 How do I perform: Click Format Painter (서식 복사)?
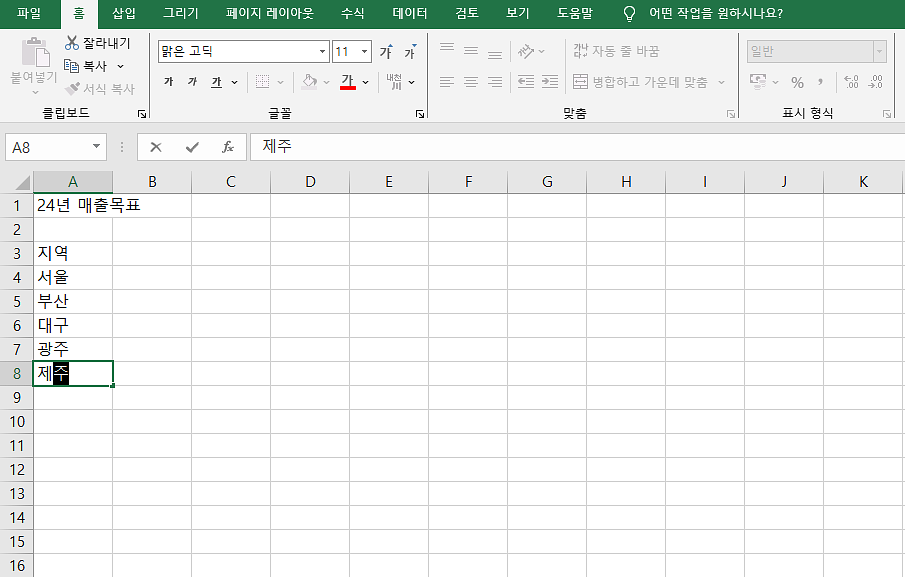point(100,89)
